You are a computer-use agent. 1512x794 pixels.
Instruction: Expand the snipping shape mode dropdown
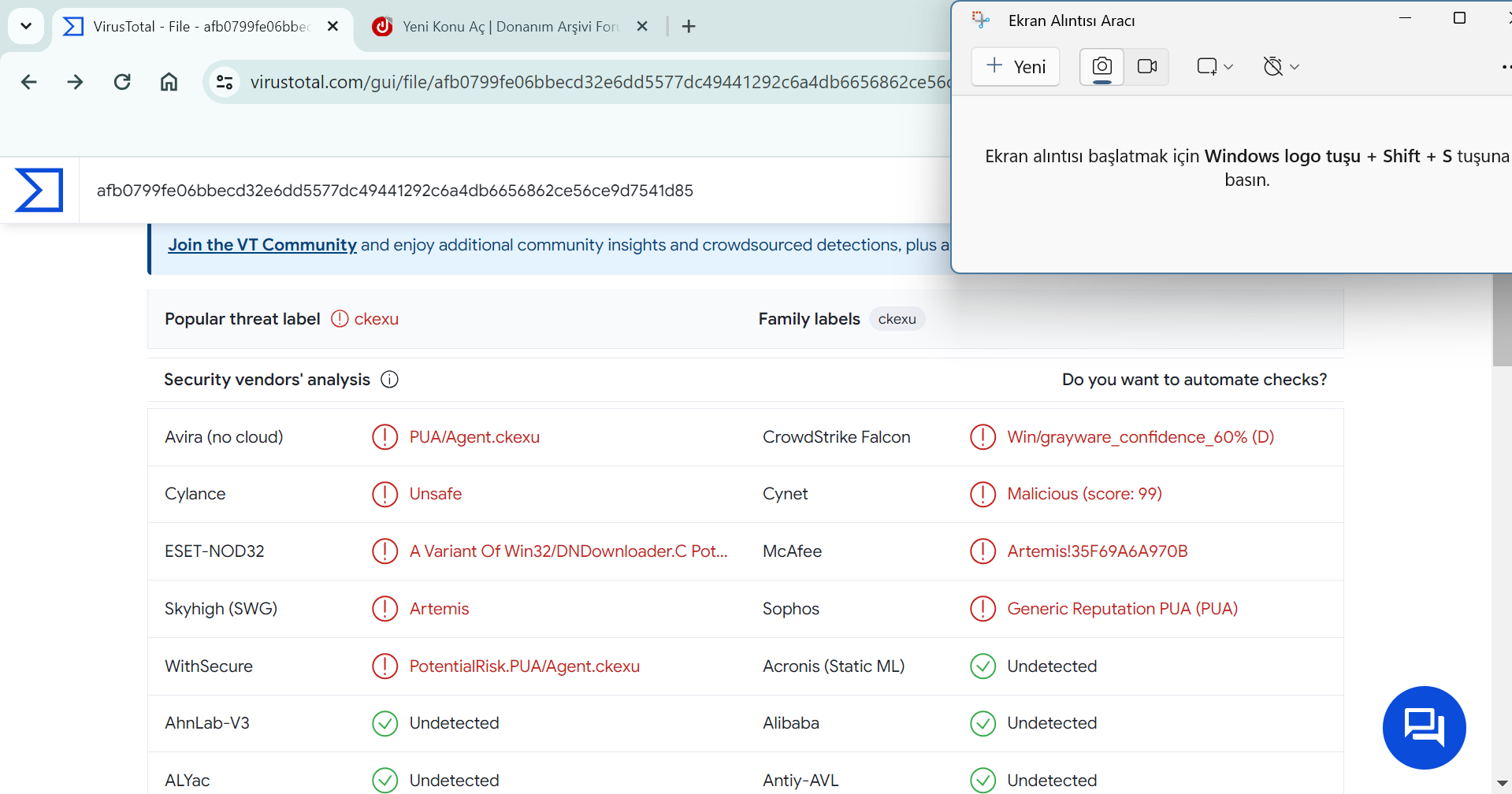point(1214,66)
